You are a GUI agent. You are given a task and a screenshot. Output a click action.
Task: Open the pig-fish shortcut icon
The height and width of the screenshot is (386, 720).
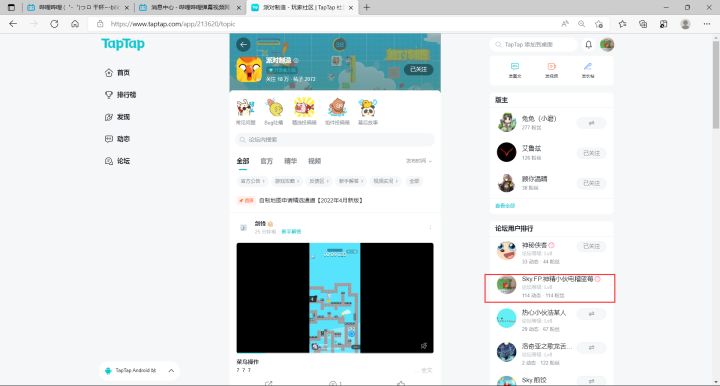pos(304,108)
